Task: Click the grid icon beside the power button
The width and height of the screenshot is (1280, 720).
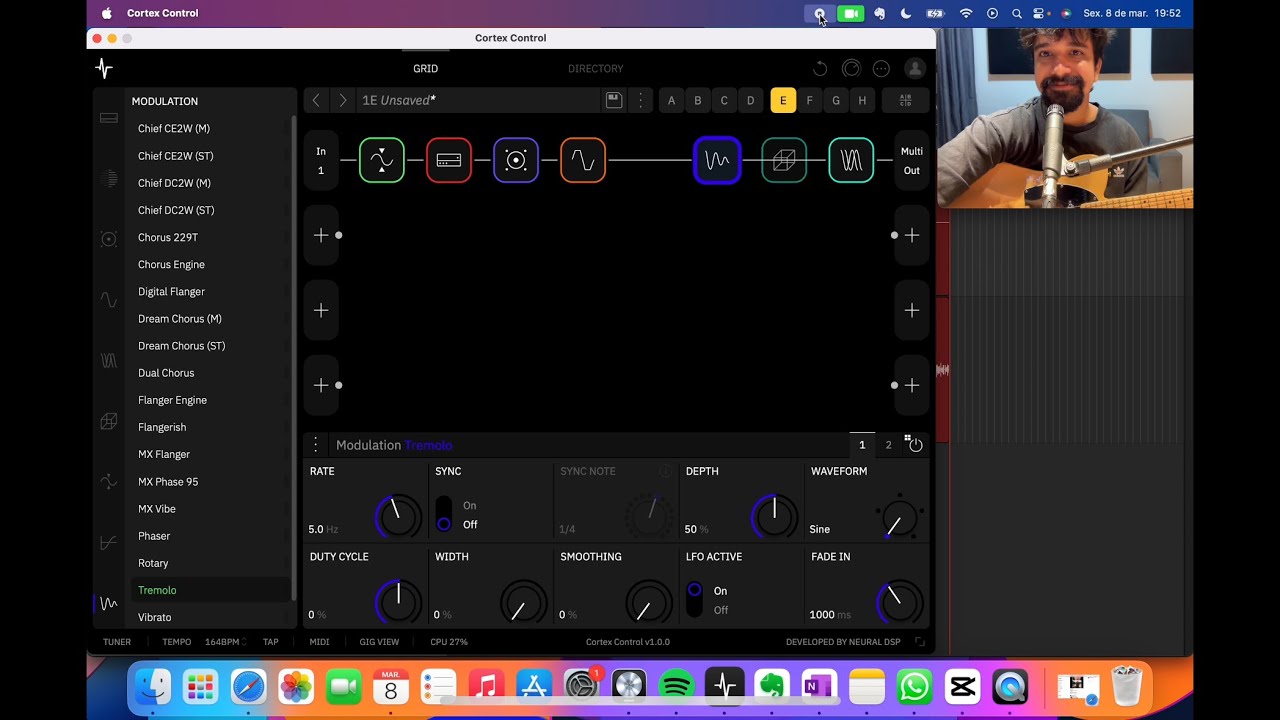Action: [x=907, y=438]
